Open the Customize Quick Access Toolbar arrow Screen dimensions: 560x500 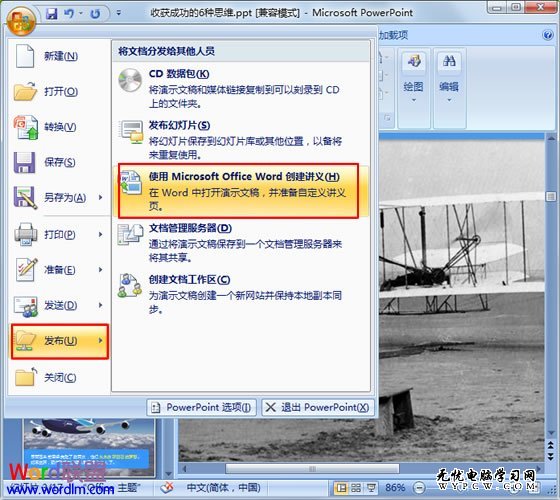click(x=119, y=13)
